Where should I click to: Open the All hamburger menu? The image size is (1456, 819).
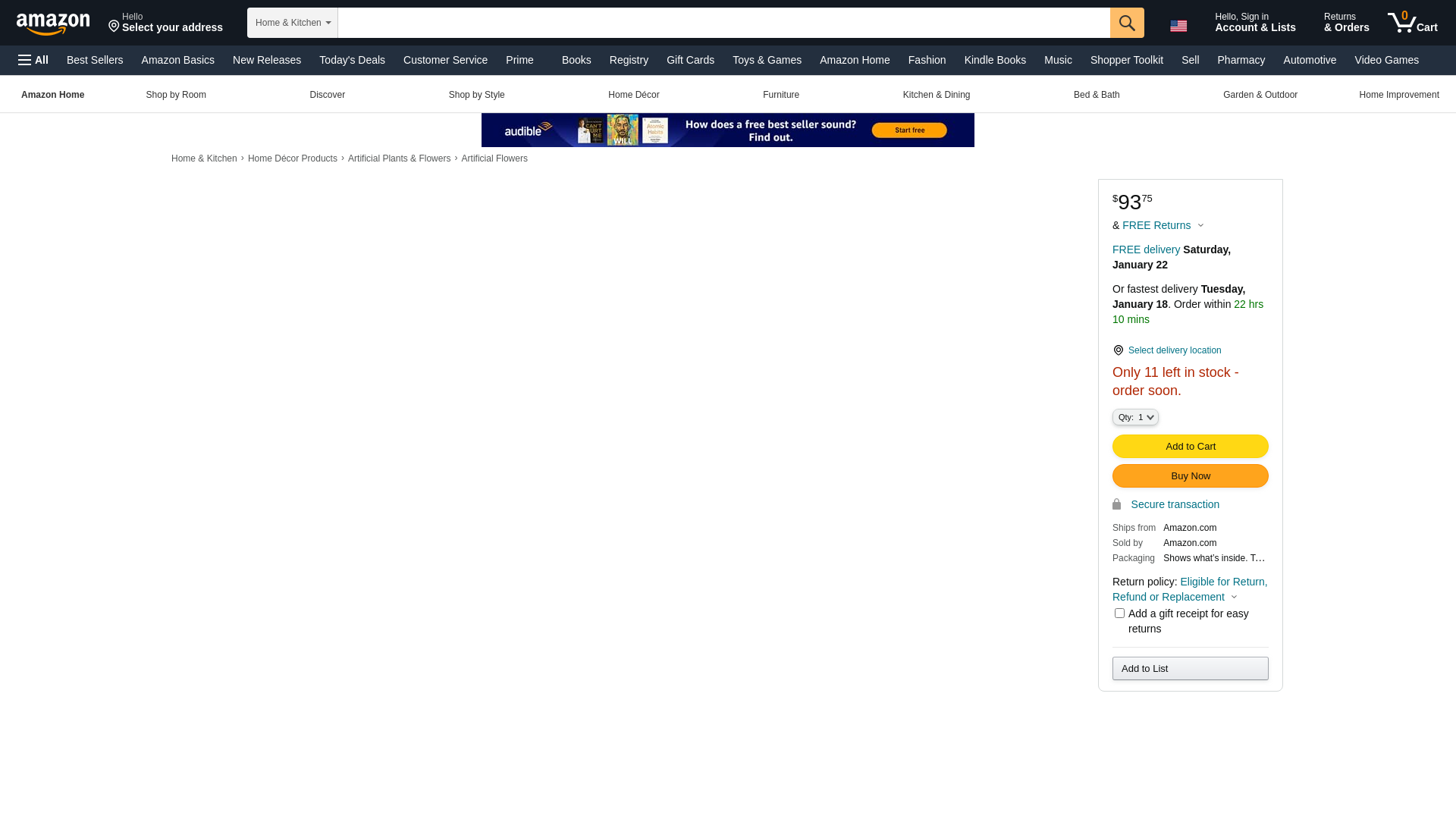coord(33,60)
